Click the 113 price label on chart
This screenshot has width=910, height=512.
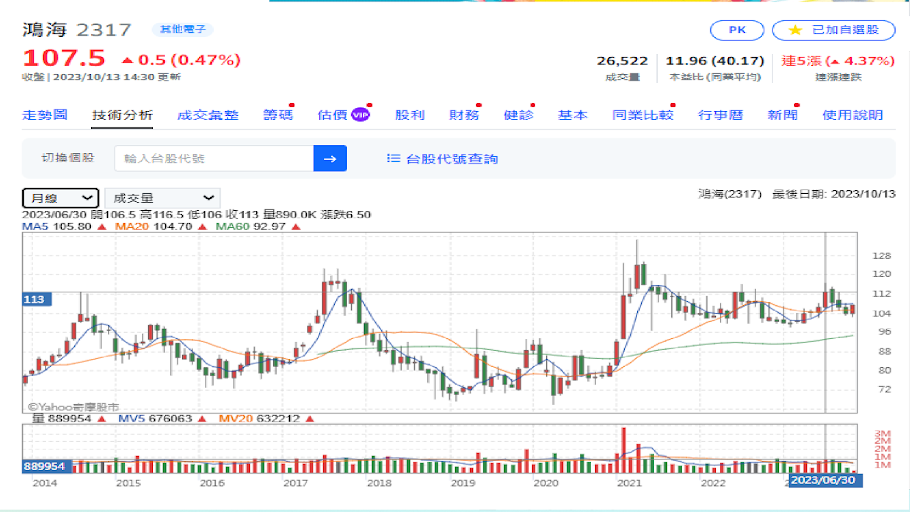pyautogui.click(x=37, y=299)
